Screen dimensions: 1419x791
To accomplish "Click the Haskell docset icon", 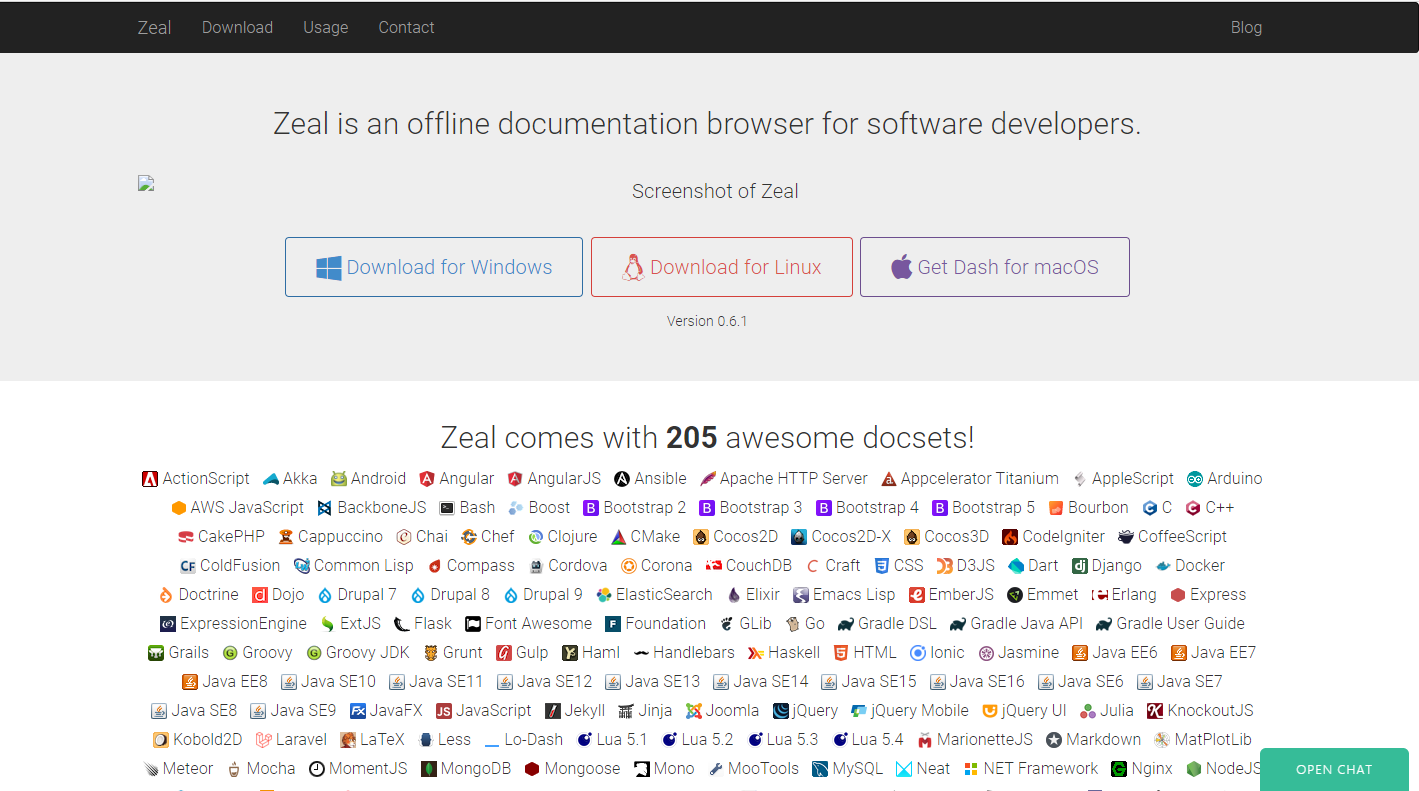I will tap(756, 653).
